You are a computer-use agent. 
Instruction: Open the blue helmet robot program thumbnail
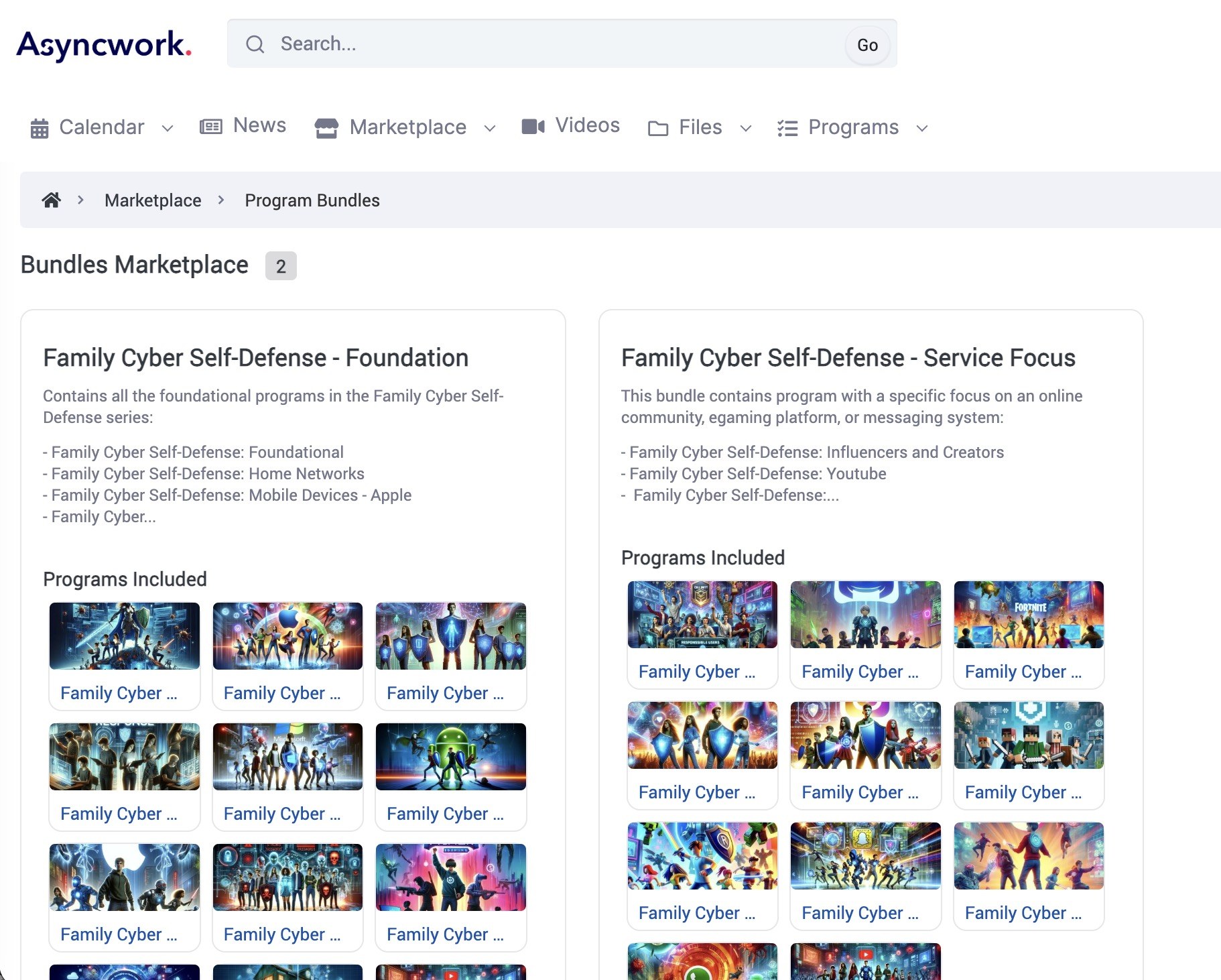click(865, 614)
